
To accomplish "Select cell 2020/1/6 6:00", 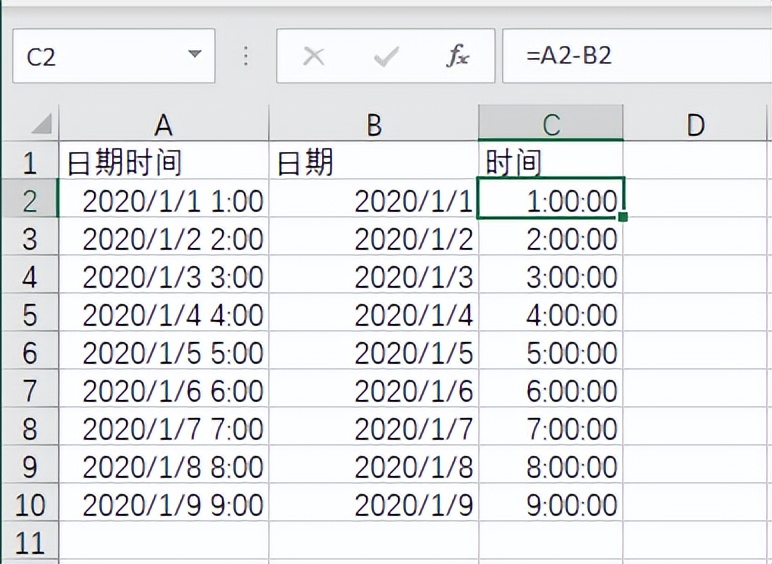I will (164, 388).
